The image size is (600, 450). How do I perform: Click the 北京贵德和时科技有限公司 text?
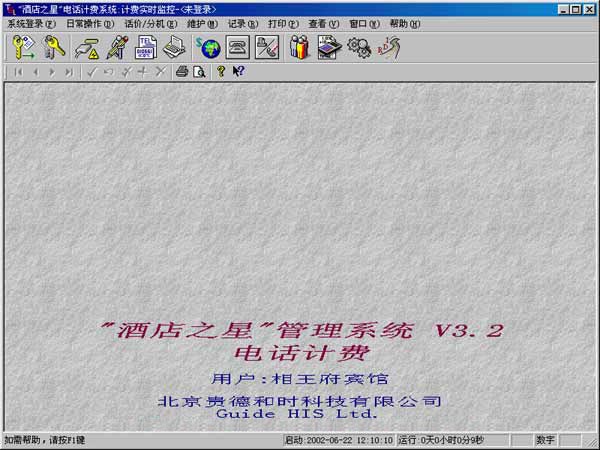pos(300,401)
